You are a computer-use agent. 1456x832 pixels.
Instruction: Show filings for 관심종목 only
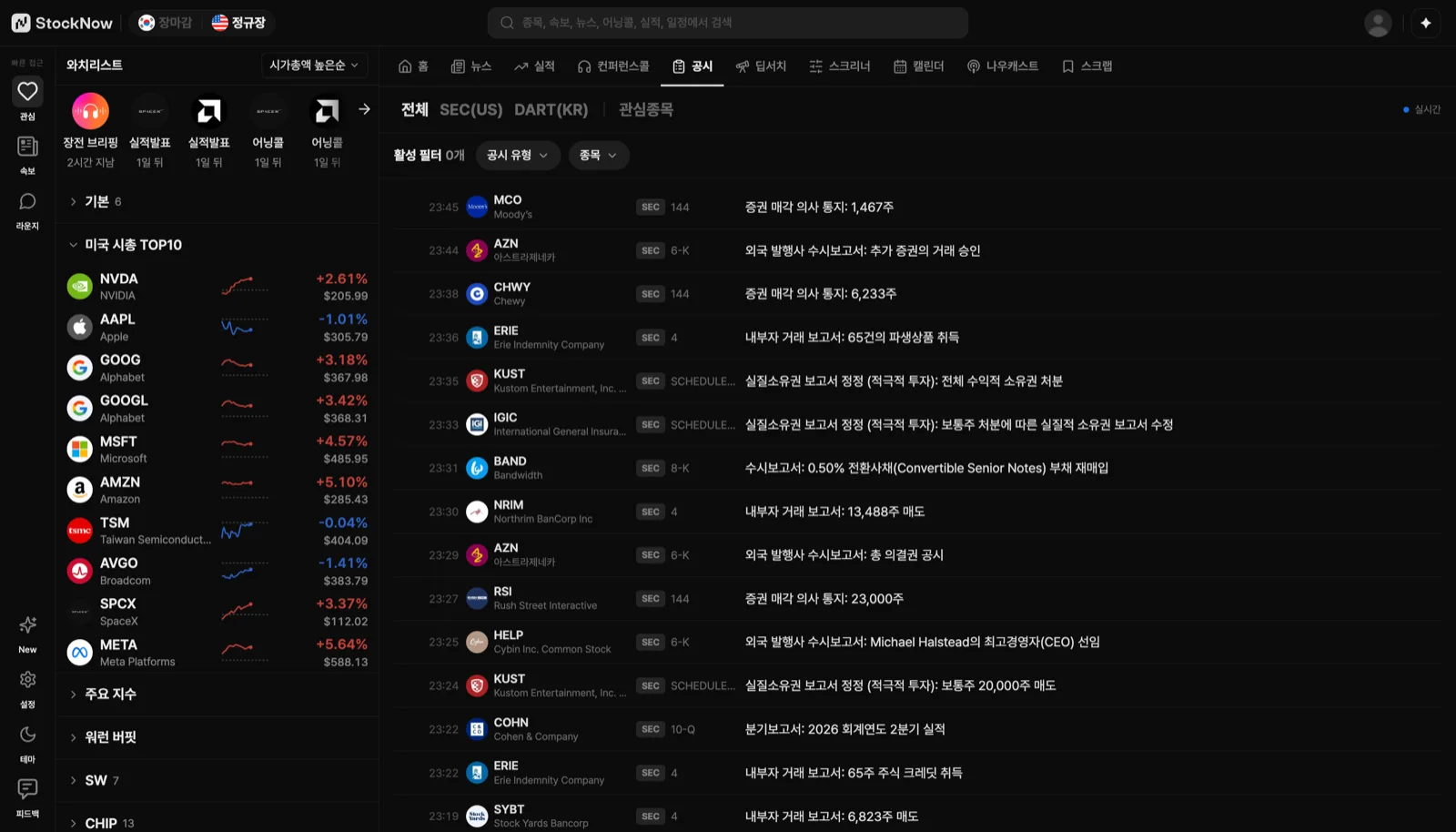tap(646, 109)
